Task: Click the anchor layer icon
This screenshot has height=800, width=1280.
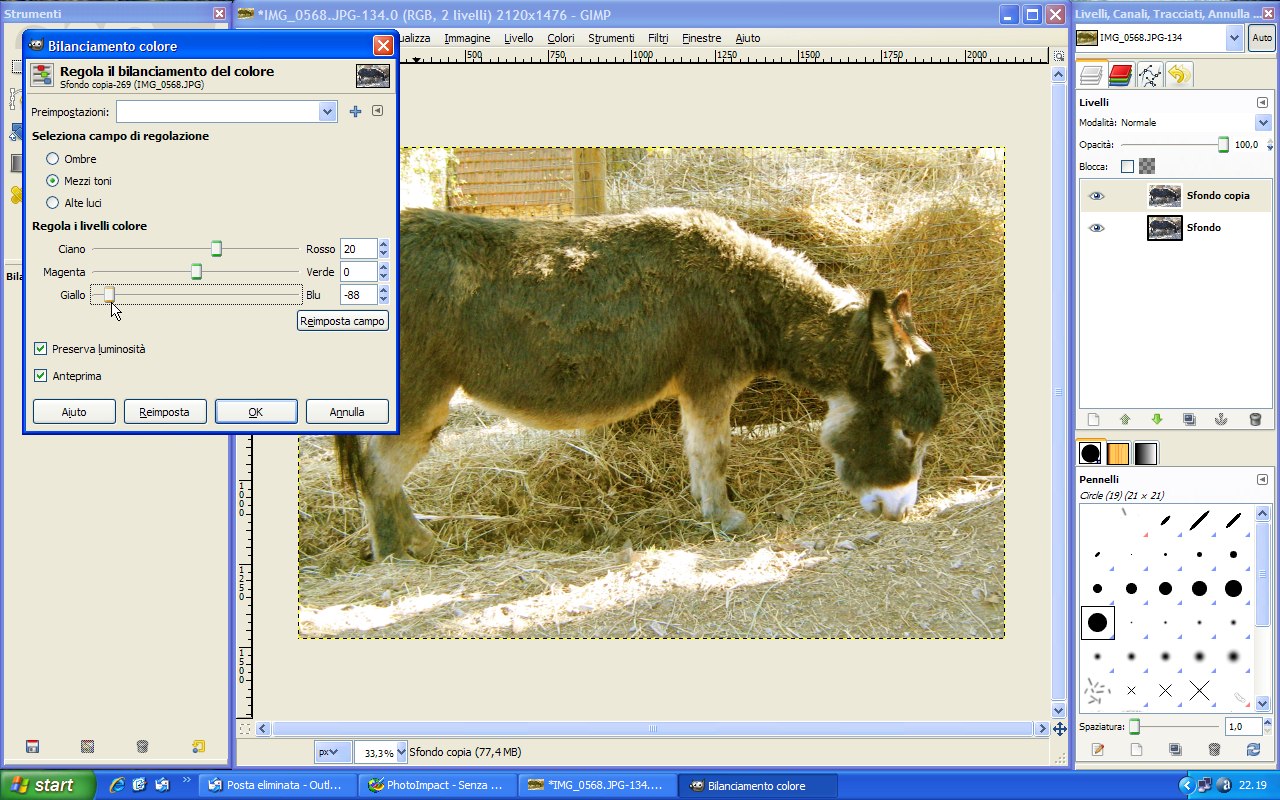Action: pyautogui.click(x=1220, y=420)
